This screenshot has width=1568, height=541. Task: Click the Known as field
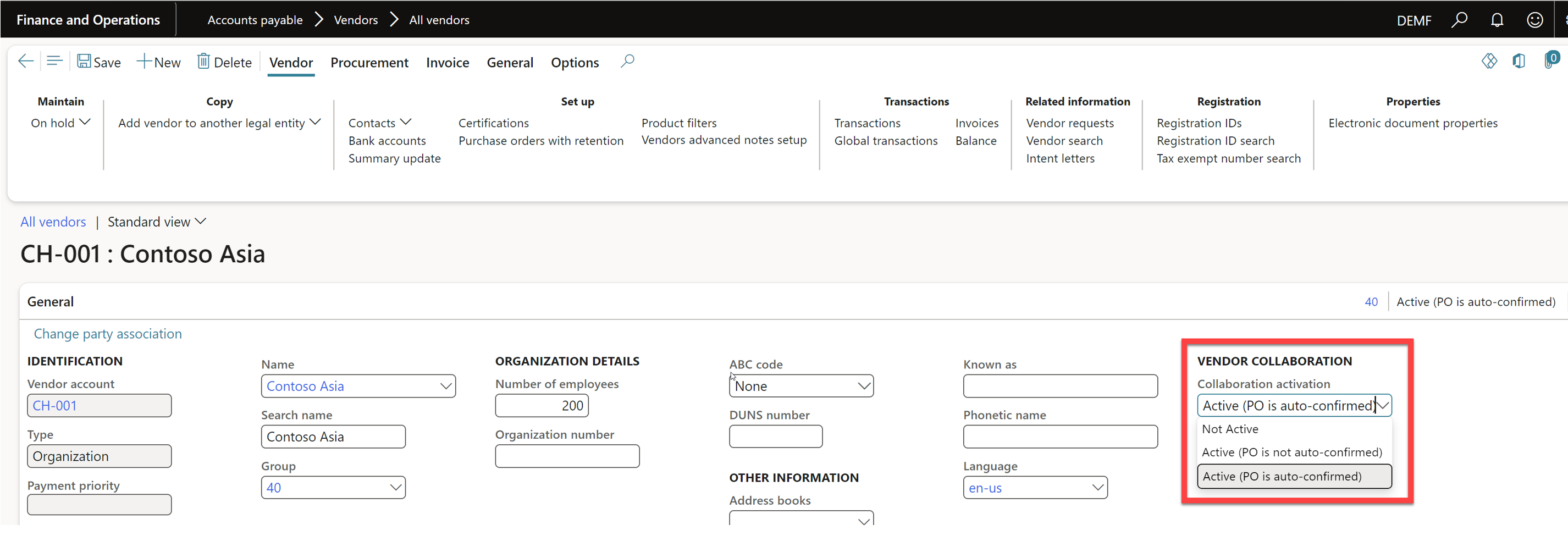[1061, 386]
